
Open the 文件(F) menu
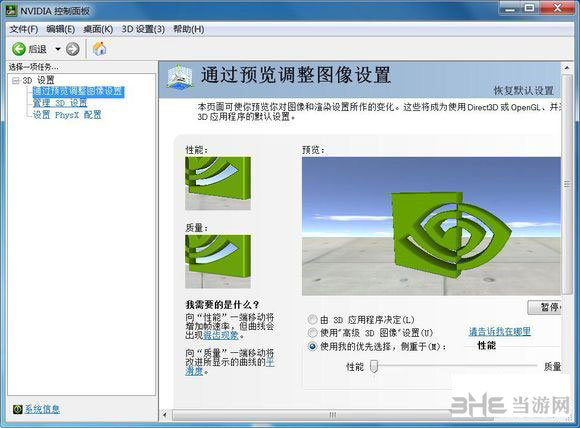(x=24, y=29)
